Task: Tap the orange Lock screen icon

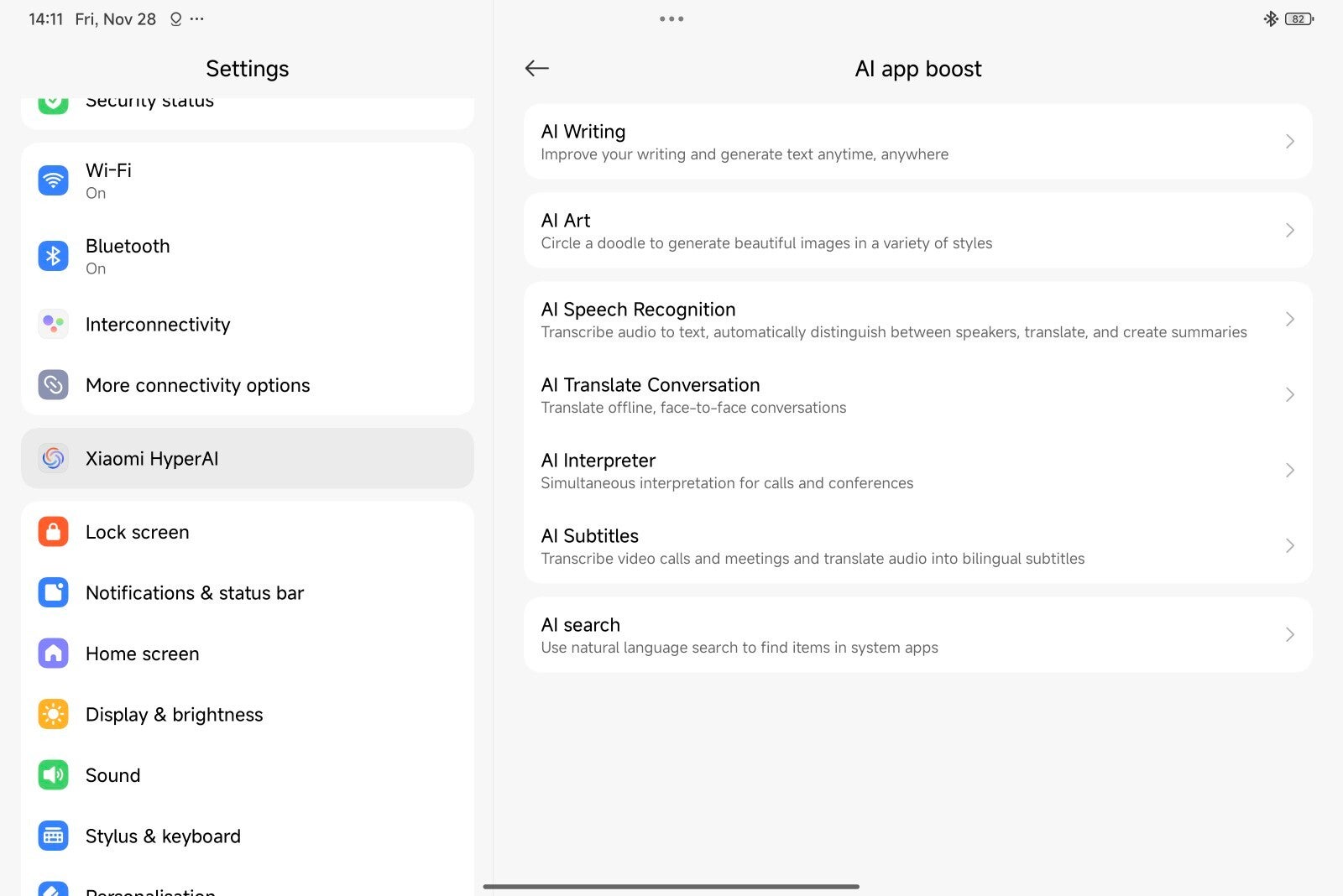Action: tap(53, 532)
